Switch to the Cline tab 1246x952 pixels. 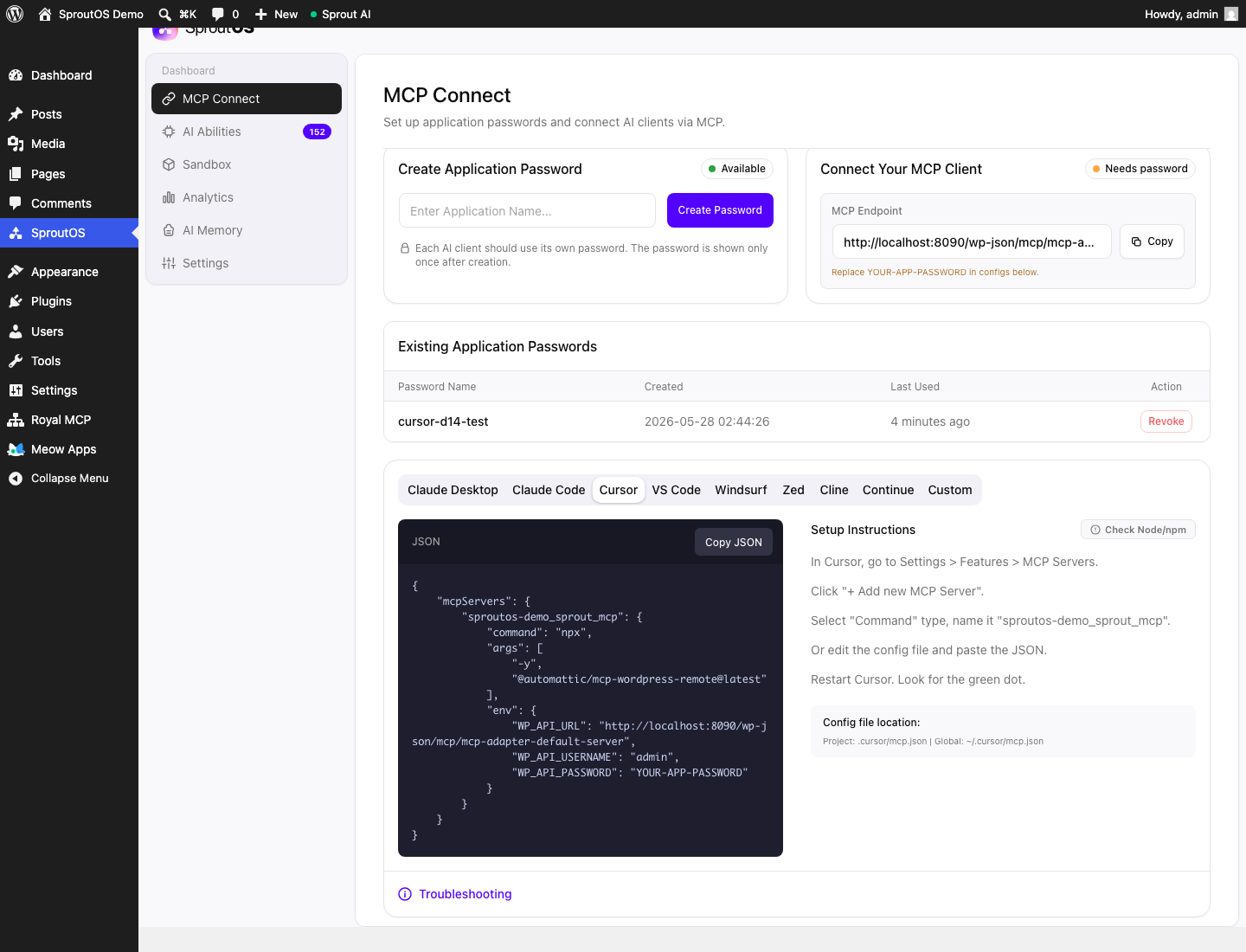(x=834, y=490)
